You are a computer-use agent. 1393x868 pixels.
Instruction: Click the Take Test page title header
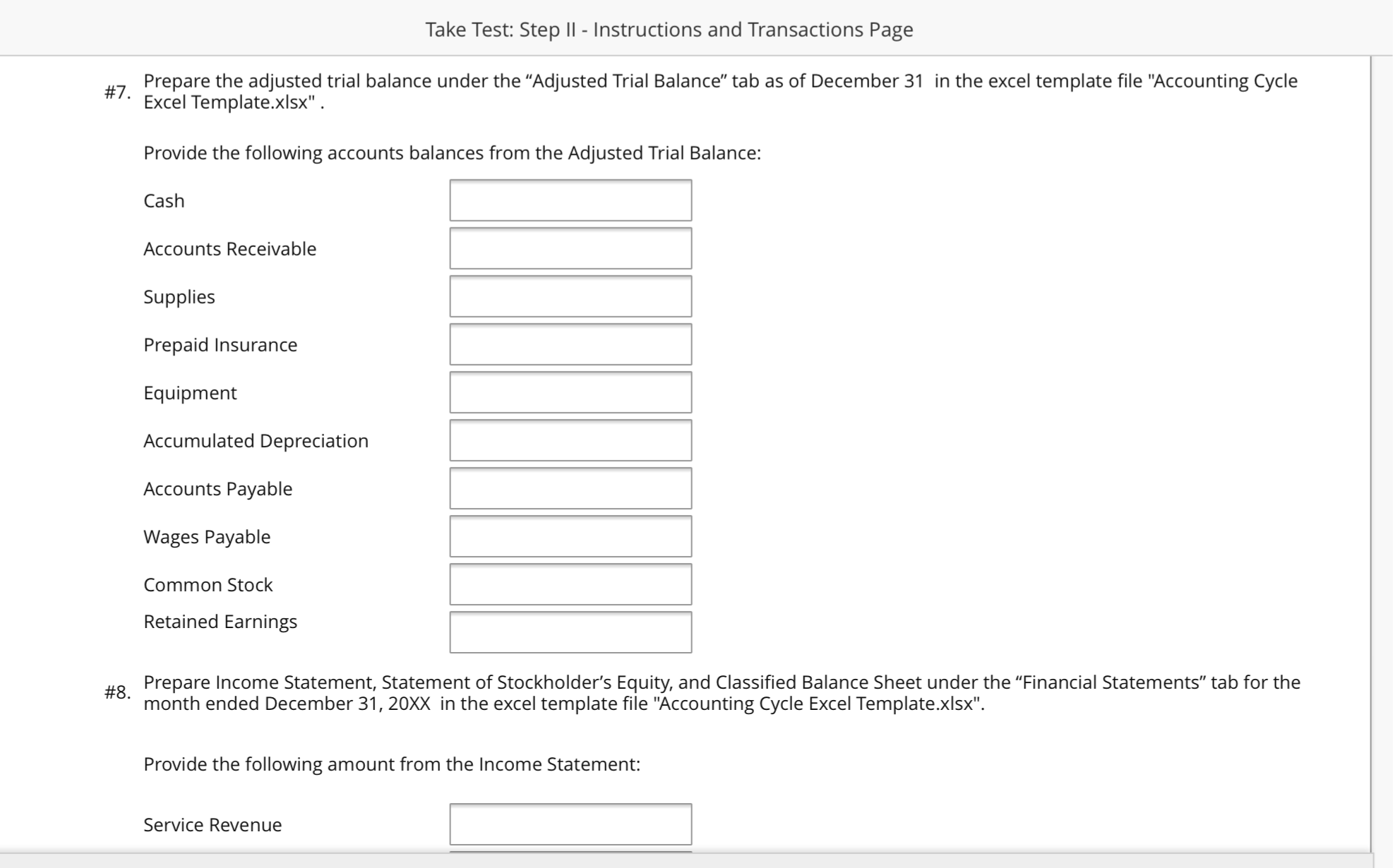coord(669,30)
